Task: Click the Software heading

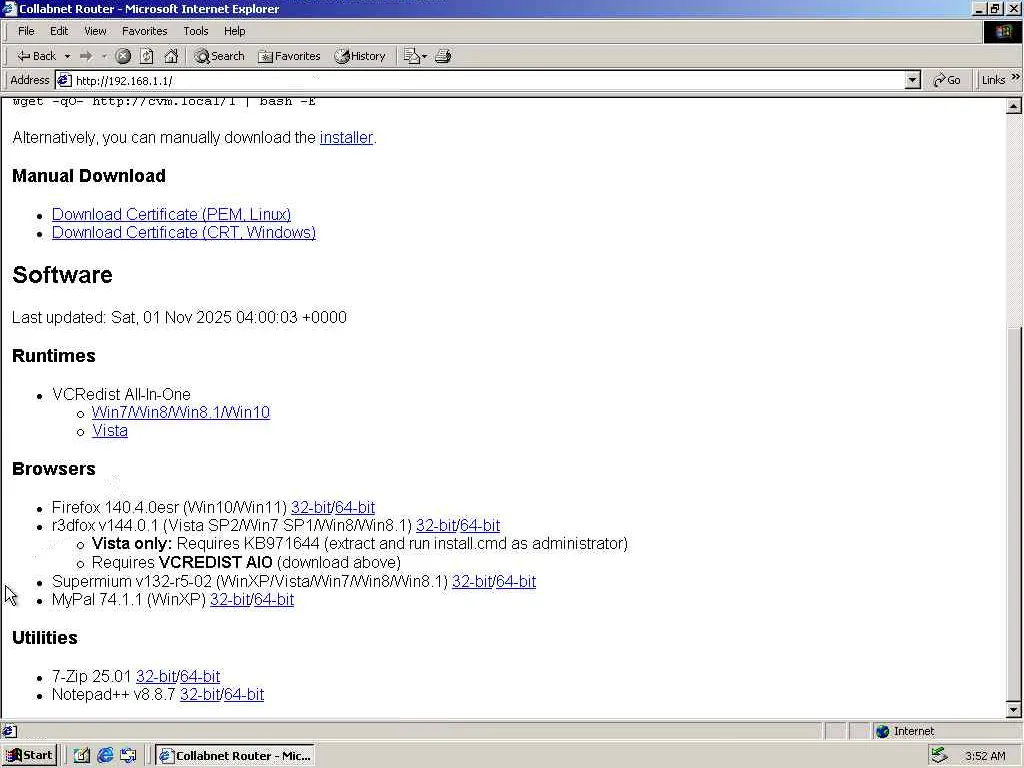Action: pos(62,275)
